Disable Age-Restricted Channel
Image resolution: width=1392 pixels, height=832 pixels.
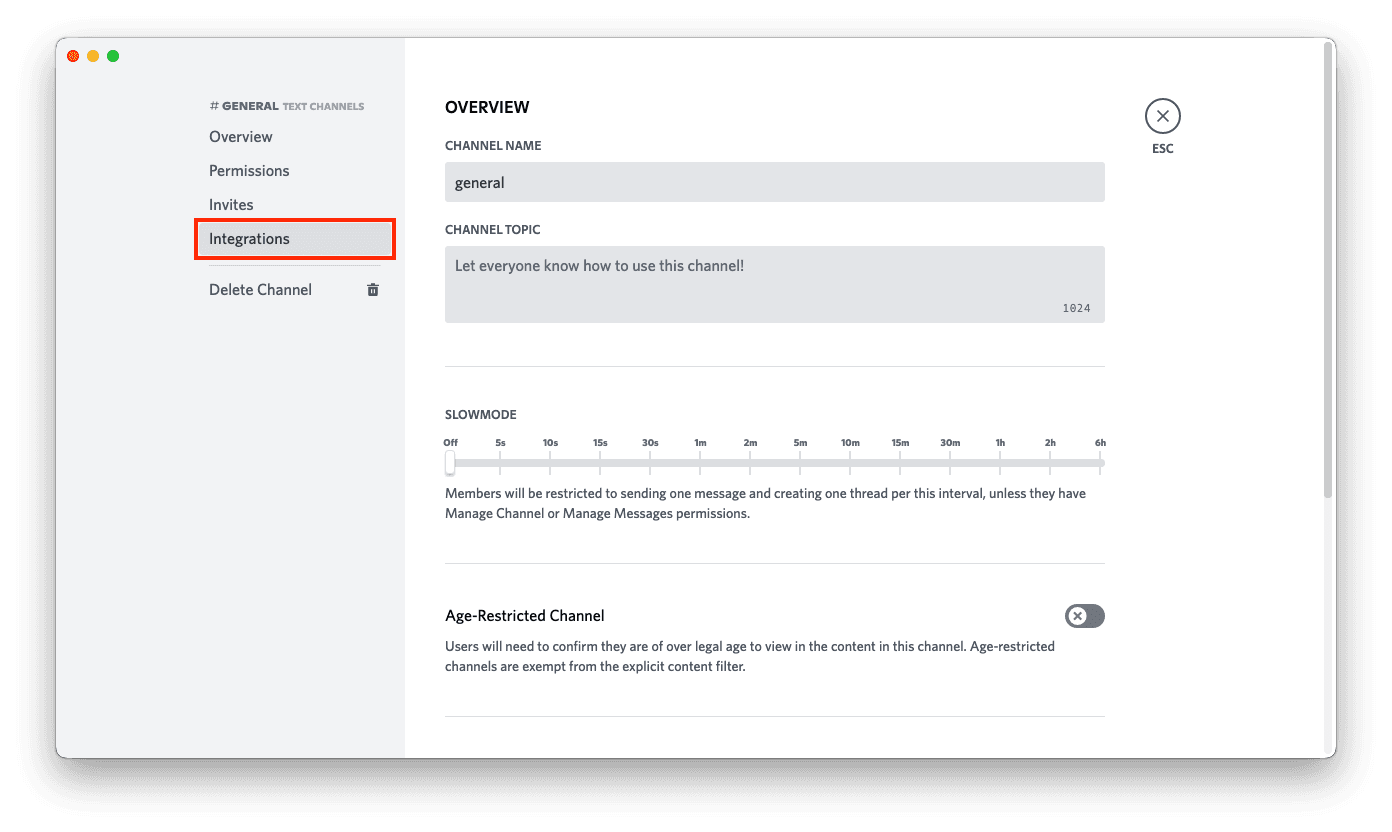[x=1084, y=616]
